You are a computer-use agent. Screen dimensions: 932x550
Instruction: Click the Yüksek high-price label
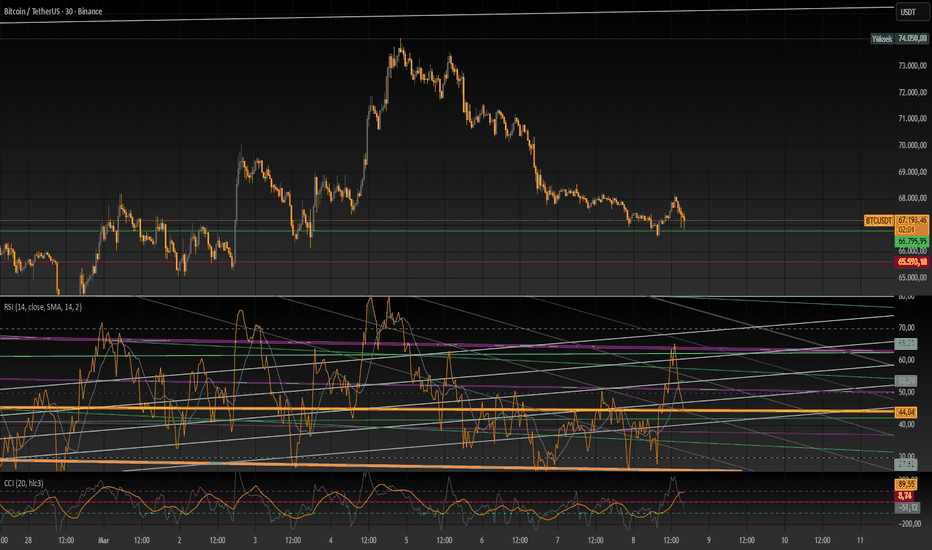(x=881, y=39)
